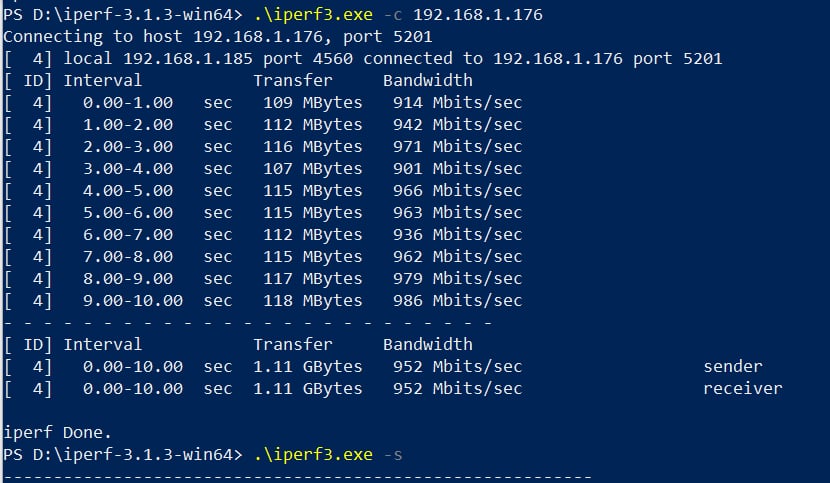Click the bottom PS D:\iperf-3.1.3-win64> prompt
This screenshot has height=483, width=830.
(122, 454)
